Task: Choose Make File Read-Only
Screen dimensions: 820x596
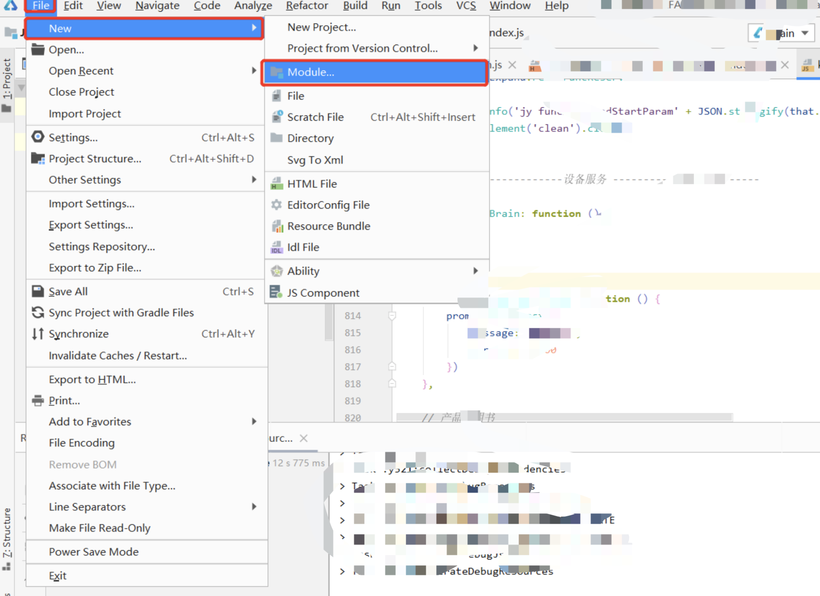Action: (100, 528)
